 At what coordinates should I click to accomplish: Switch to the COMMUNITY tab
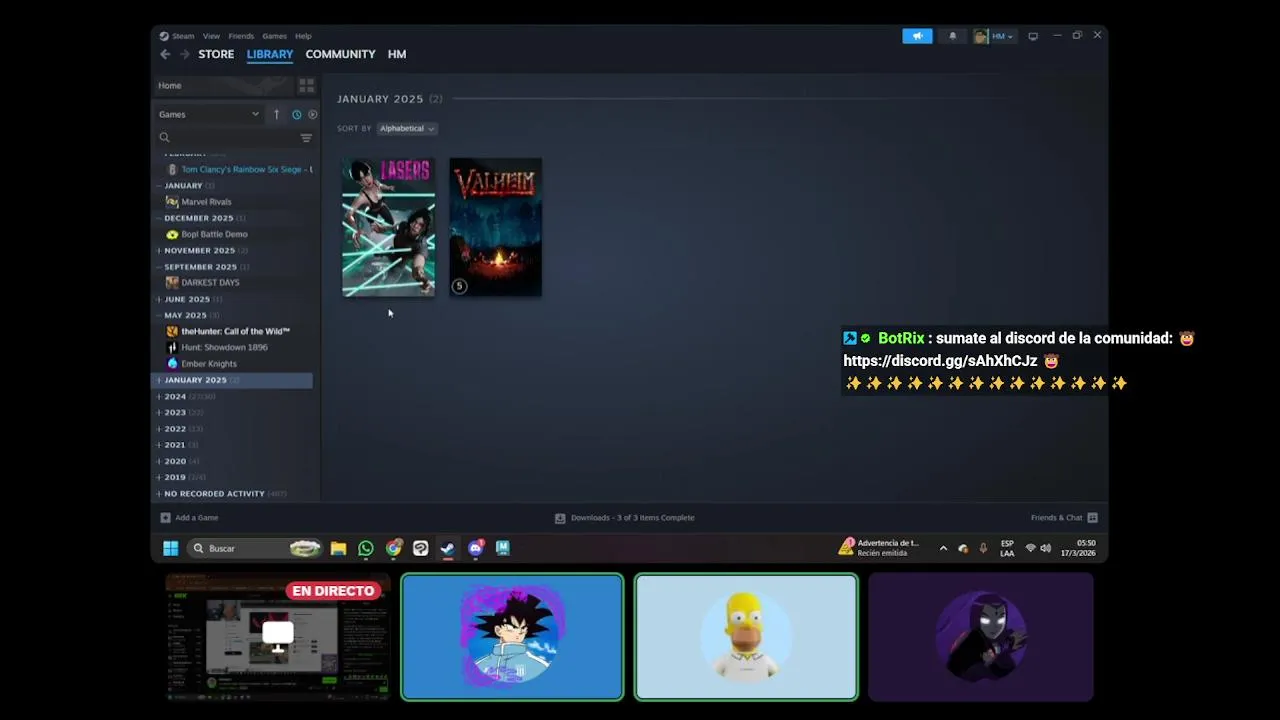click(340, 54)
